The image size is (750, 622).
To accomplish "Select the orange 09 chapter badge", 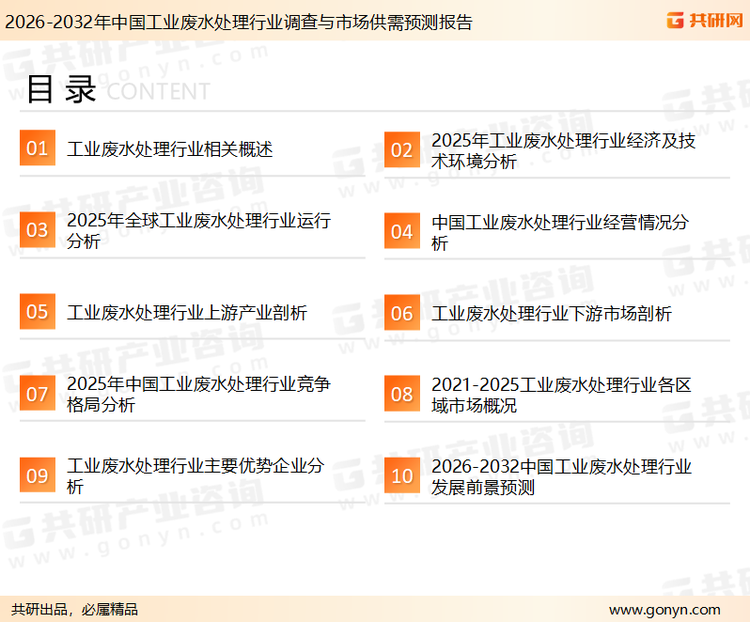I will [37, 475].
